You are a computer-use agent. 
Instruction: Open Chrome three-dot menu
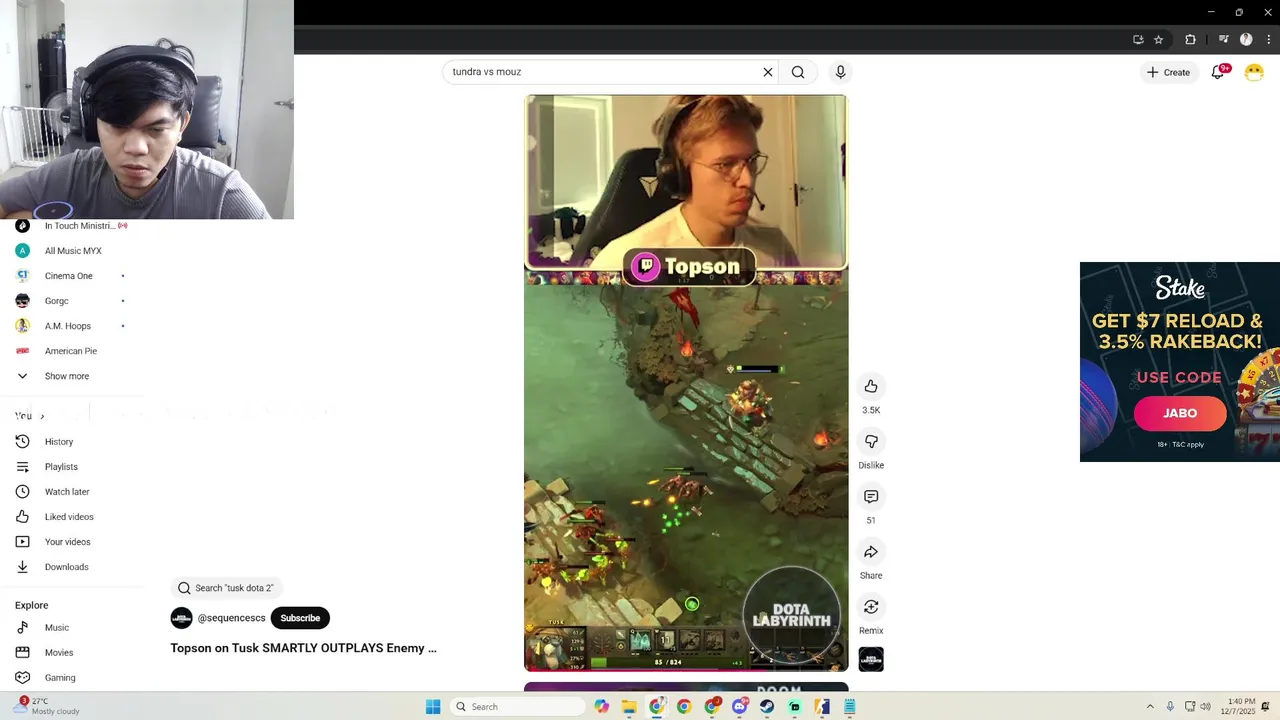1268,40
